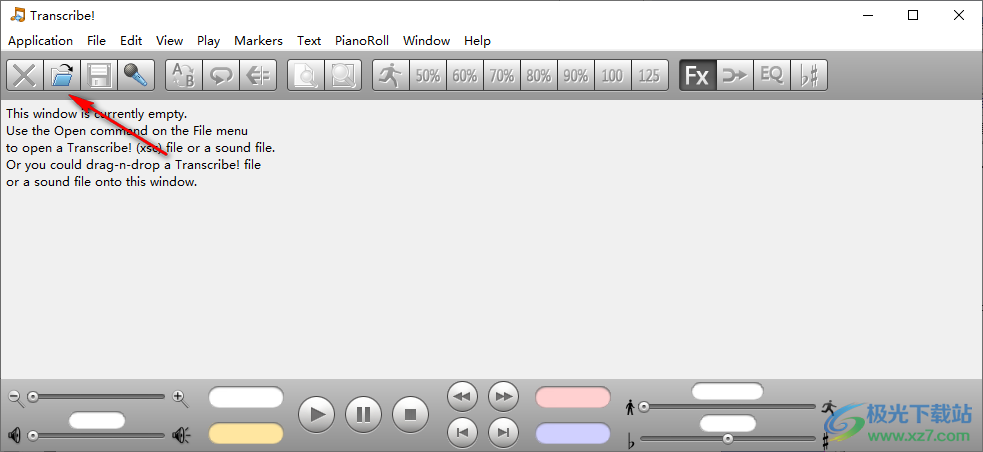Click the Stop button
Screen dimensions: 983x452
click(411, 414)
